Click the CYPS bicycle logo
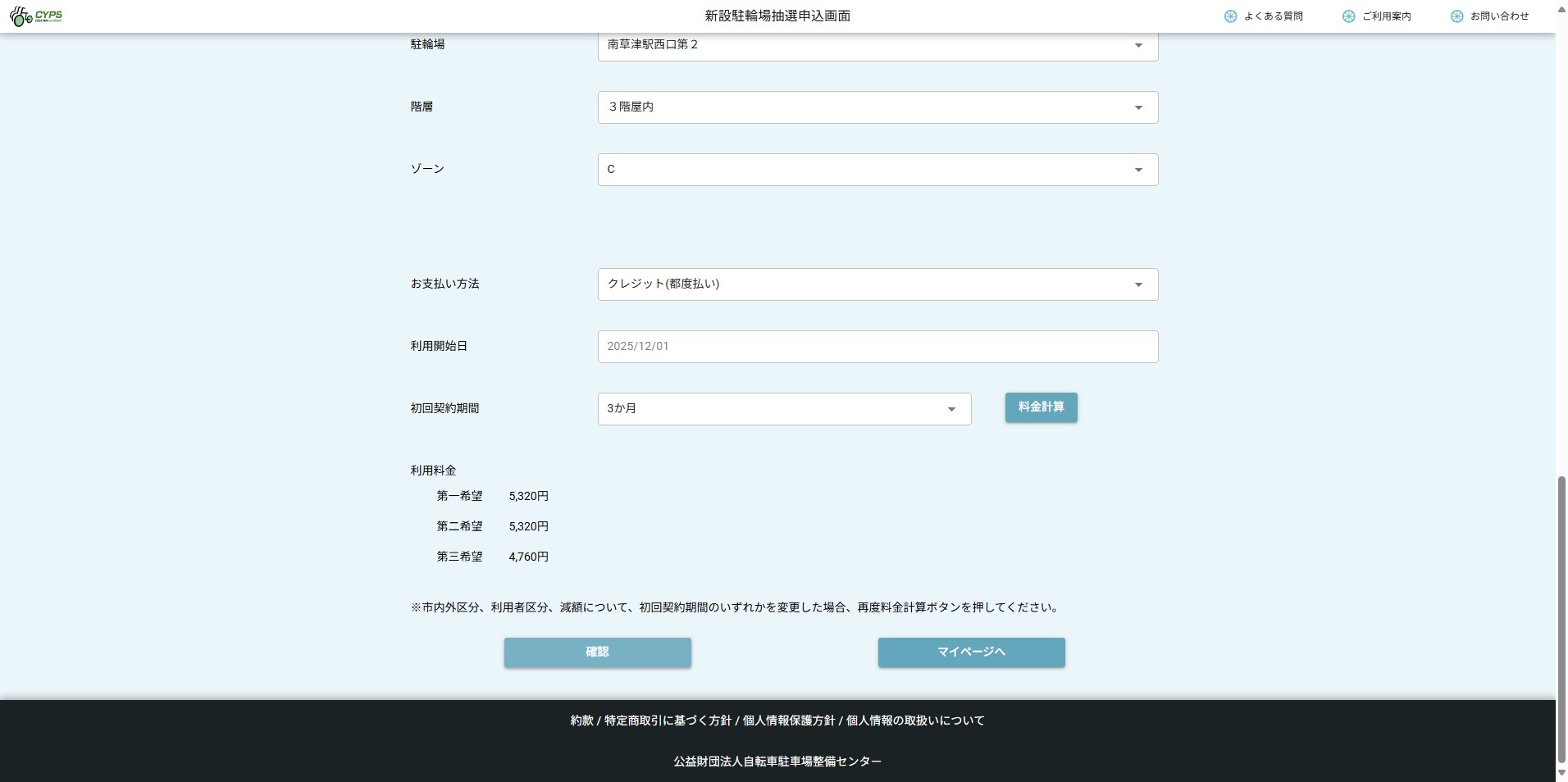Image resolution: width=1568 pixels, height=782 pixels. tap(36, 16)
